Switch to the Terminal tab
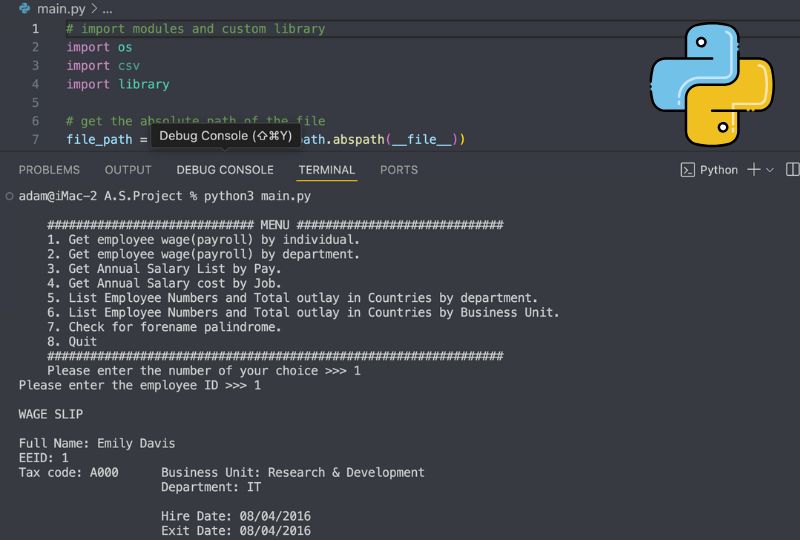The height and width of the screenshot is (540, 800). (326, 170)
